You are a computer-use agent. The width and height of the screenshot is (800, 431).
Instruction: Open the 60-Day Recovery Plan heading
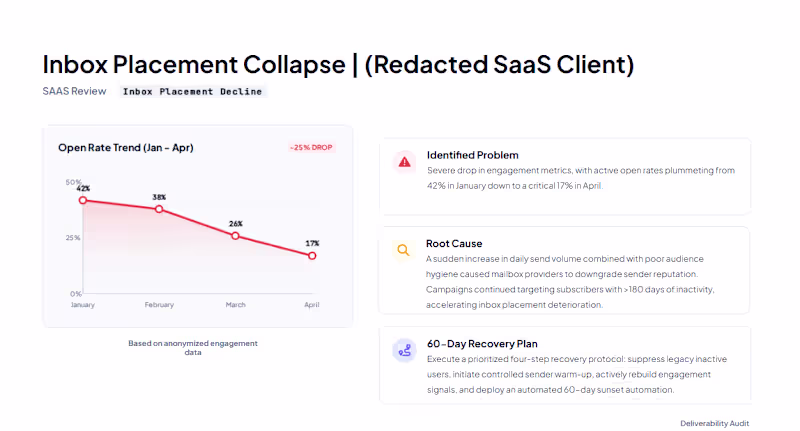coord(482,344)
